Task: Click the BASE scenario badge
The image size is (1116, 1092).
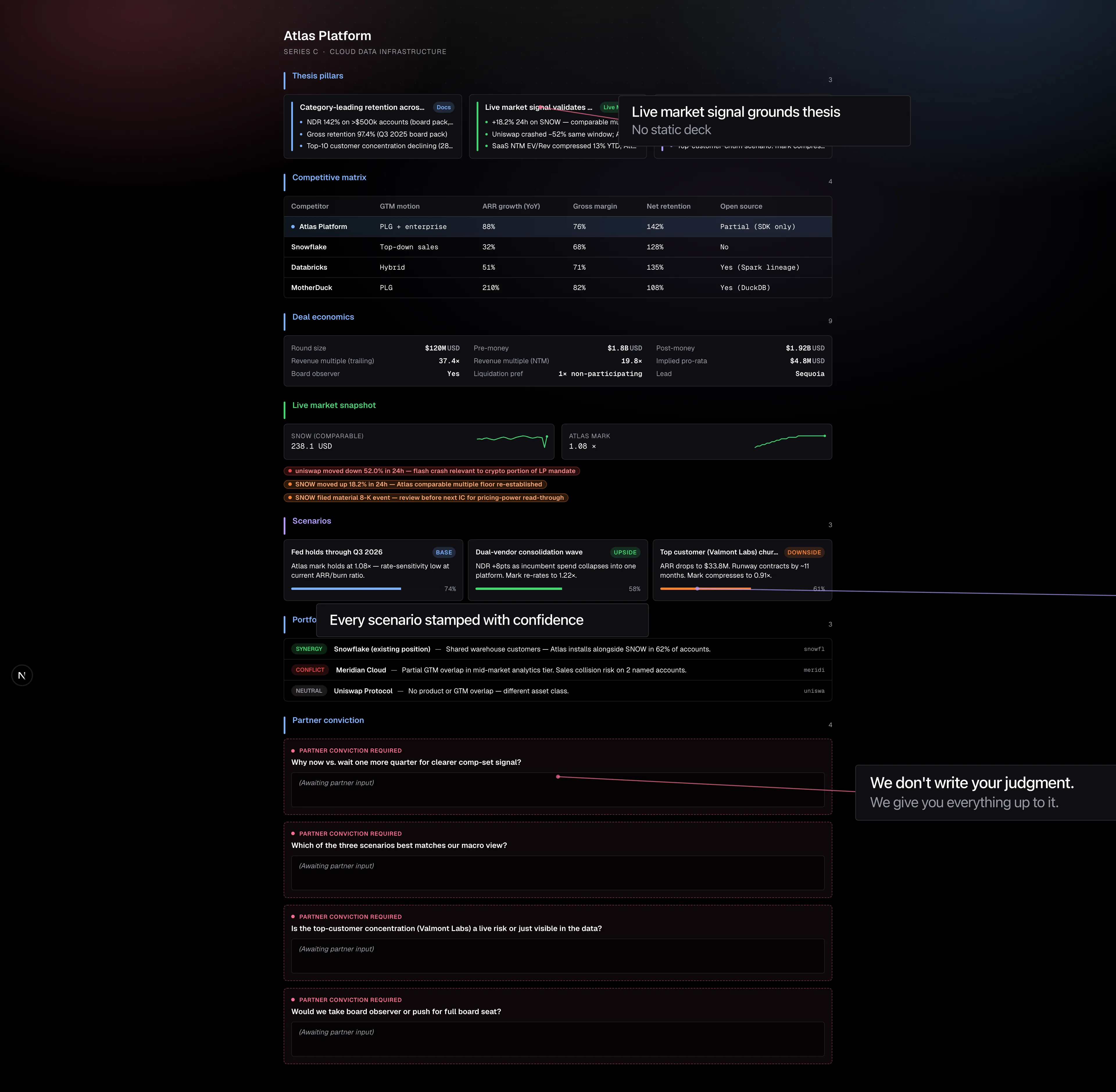Action: pos(444,552)
